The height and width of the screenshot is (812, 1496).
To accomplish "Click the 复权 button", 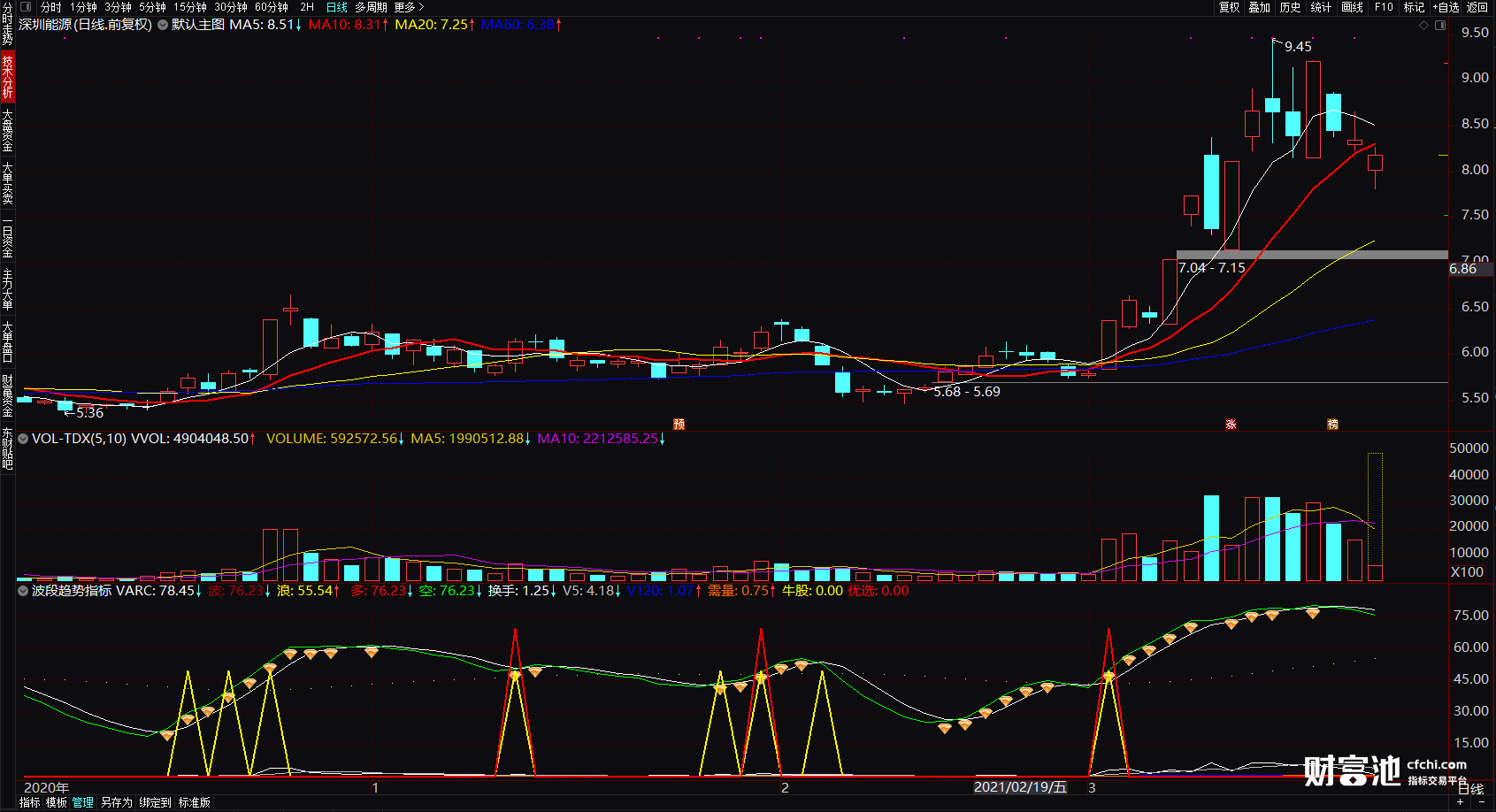I will tap(1229, 7).
